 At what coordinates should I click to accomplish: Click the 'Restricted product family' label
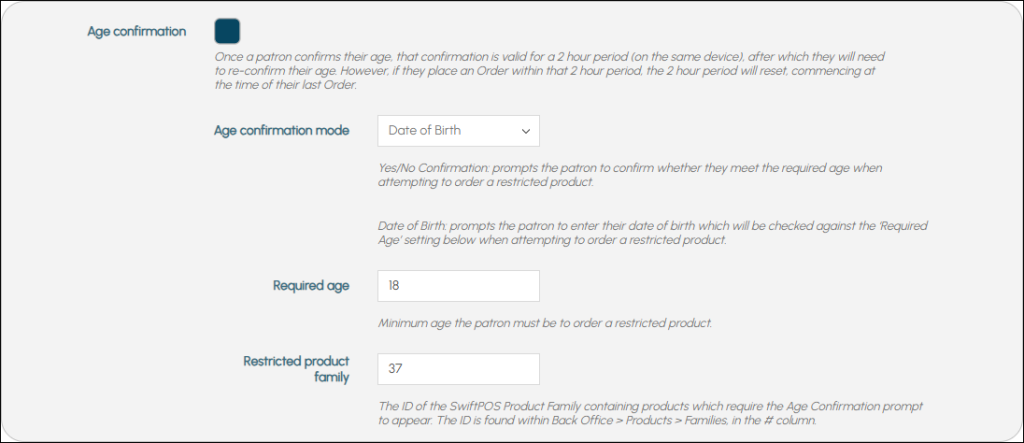296,369
